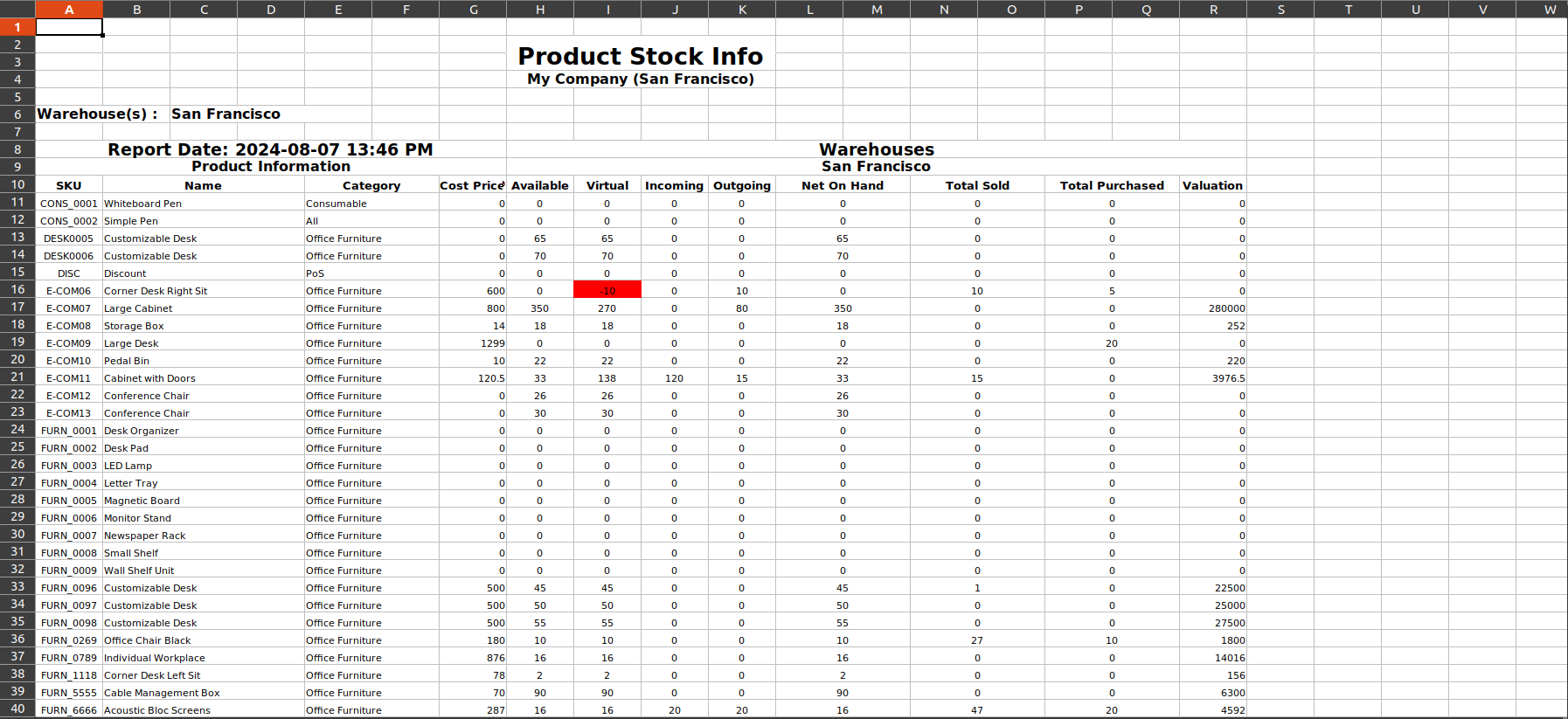Screen dimensions: 1568x719
Task: Click the 22500 valuation cell
Action: click(x=1213, y=587)
